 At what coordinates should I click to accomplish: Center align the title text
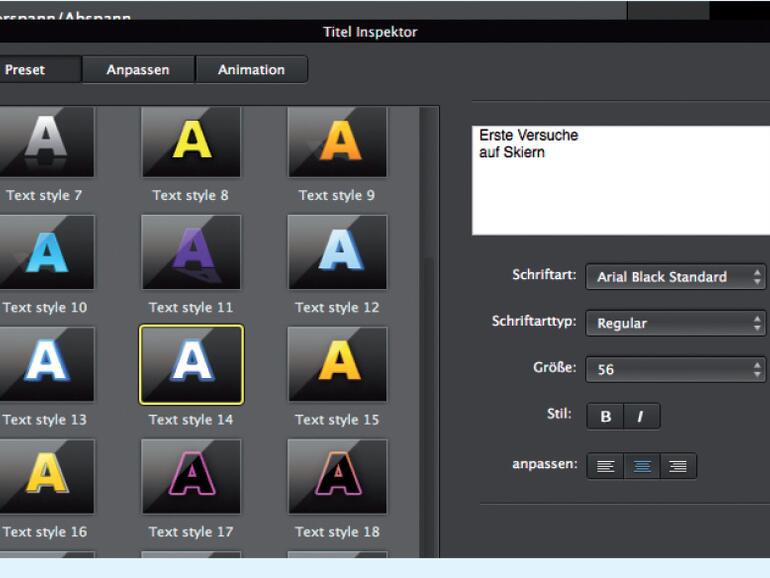pos(642,466)
